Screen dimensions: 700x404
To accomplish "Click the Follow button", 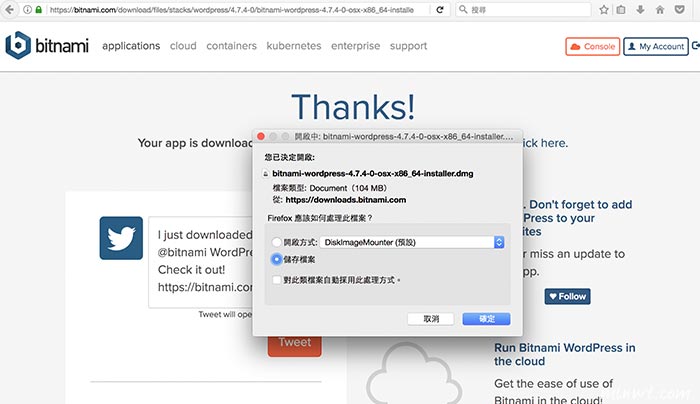I will click(567, 296).
